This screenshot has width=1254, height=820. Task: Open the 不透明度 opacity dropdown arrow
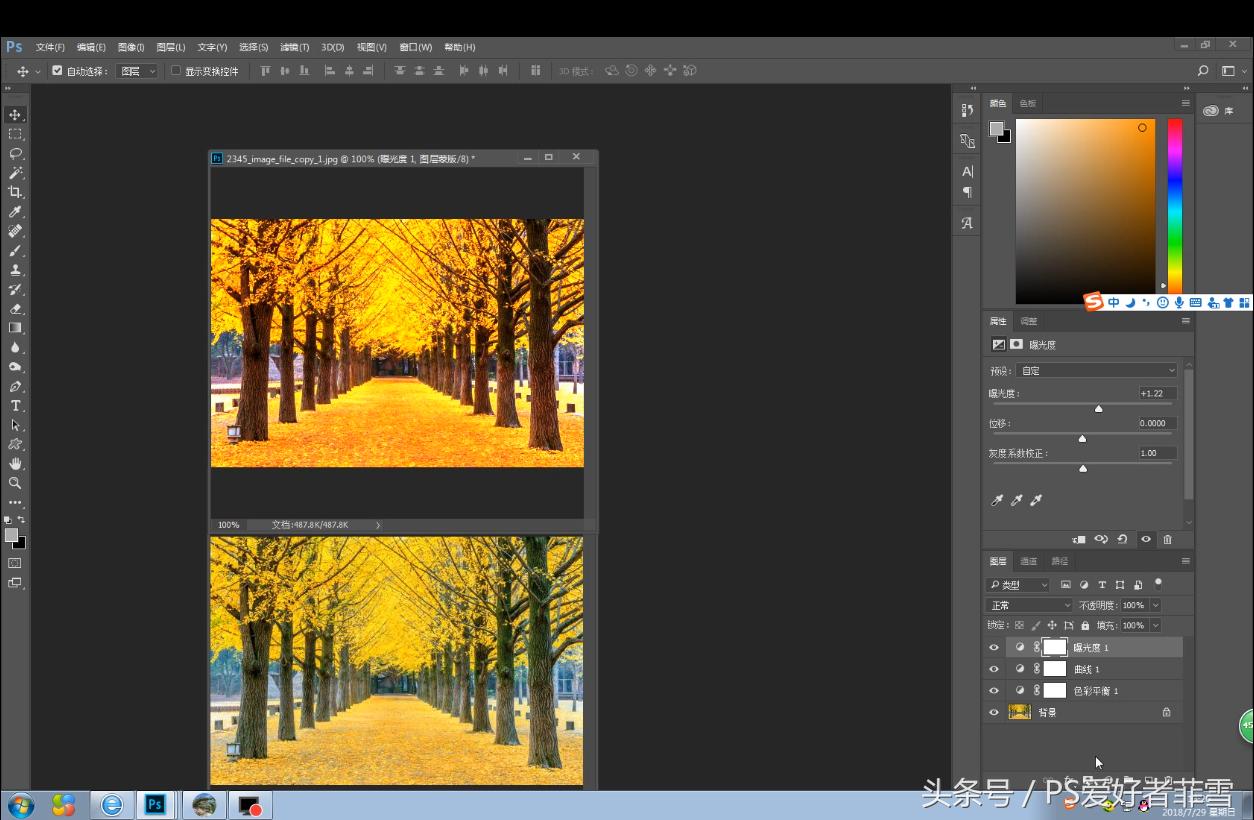coord(1155,605)
